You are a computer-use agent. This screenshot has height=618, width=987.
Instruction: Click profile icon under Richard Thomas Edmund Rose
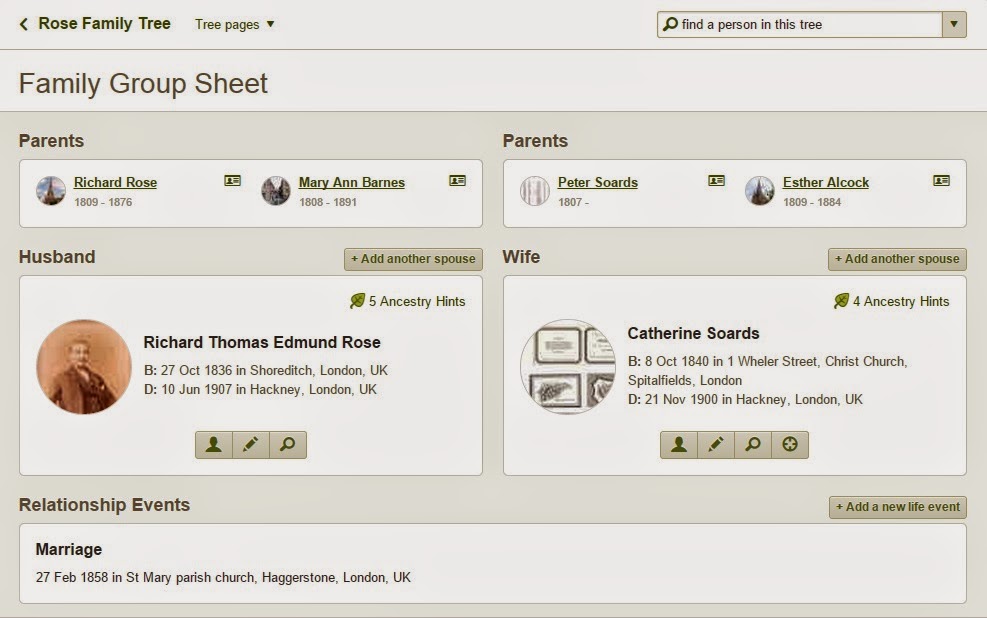pos(213,445)
